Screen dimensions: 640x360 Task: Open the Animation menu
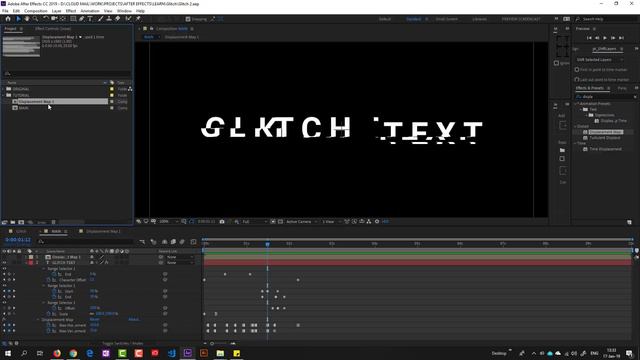click(x=90, y=11)
